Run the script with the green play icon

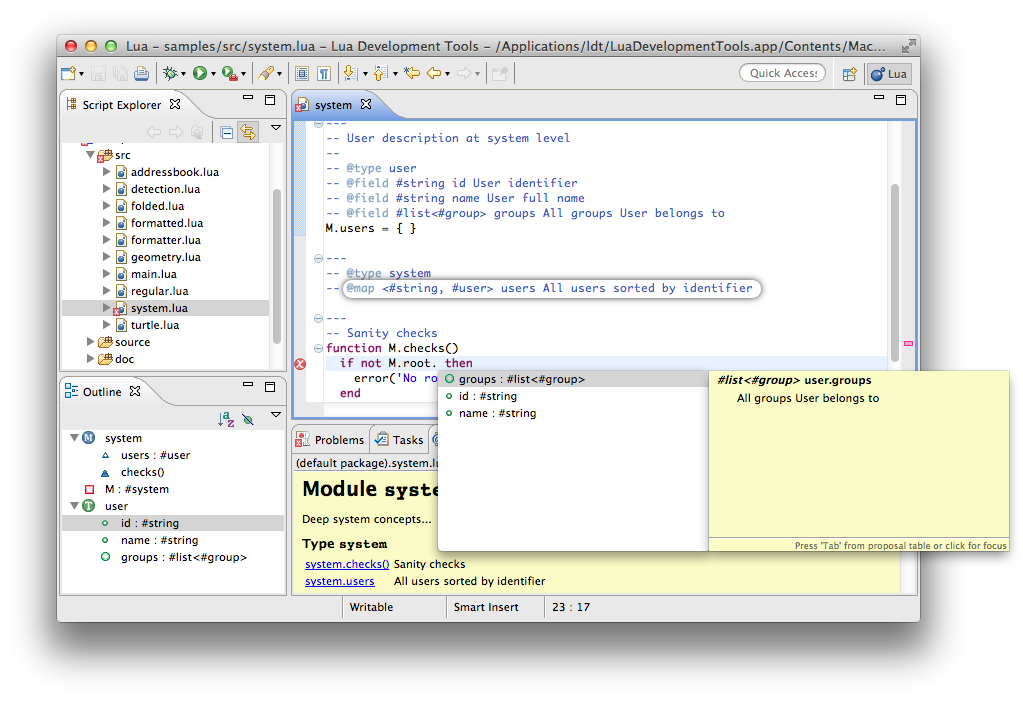click(x=200, y=73)
